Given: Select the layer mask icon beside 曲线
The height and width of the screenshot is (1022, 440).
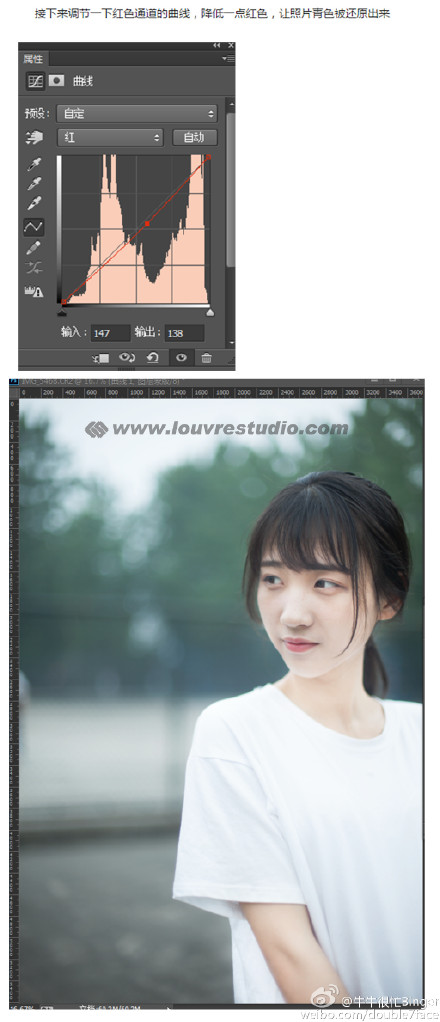Looking at the screenshot, I should point(57,80).
